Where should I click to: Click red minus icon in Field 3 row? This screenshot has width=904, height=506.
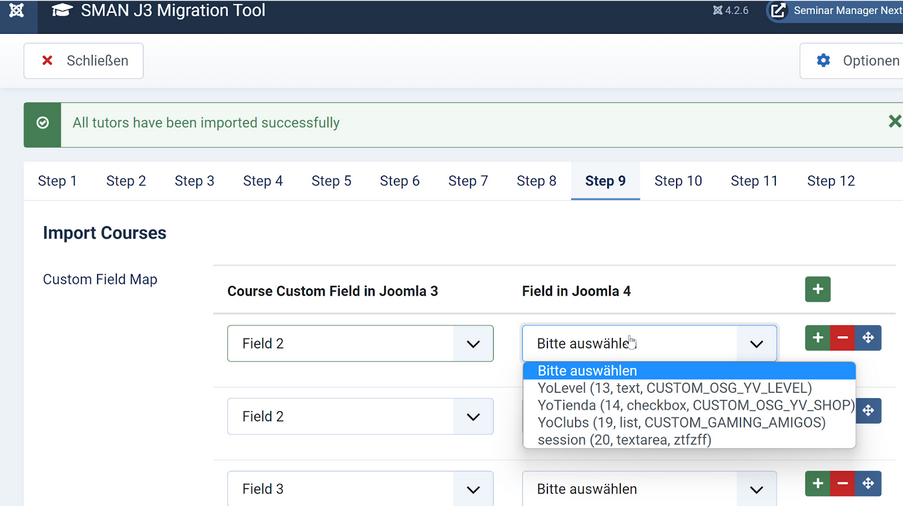pos(842,483)
